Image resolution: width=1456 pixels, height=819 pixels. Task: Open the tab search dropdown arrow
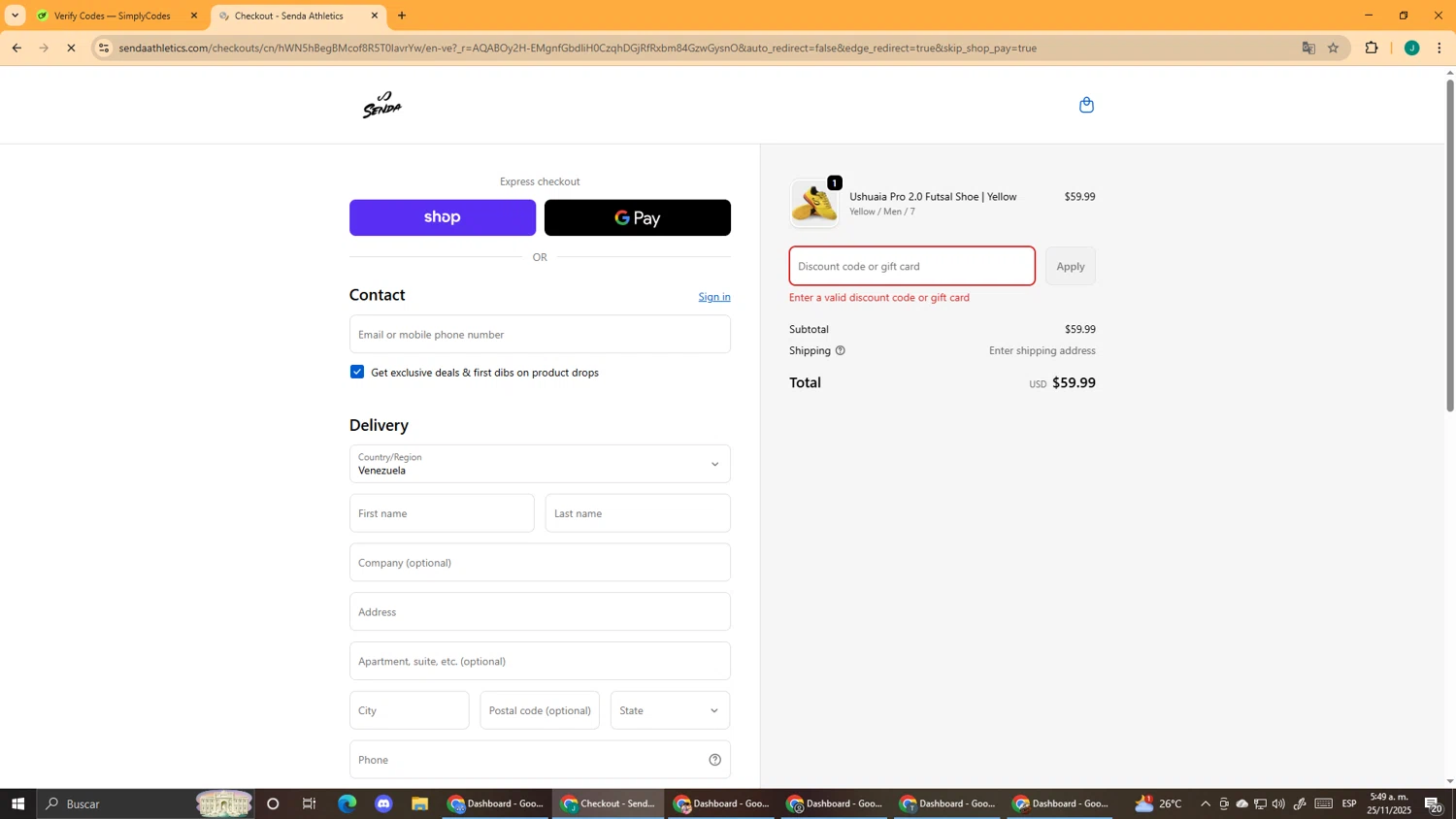15,16
